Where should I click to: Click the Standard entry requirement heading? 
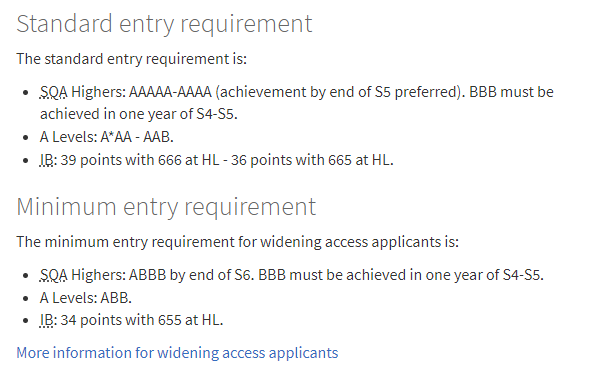click(164, 24)
